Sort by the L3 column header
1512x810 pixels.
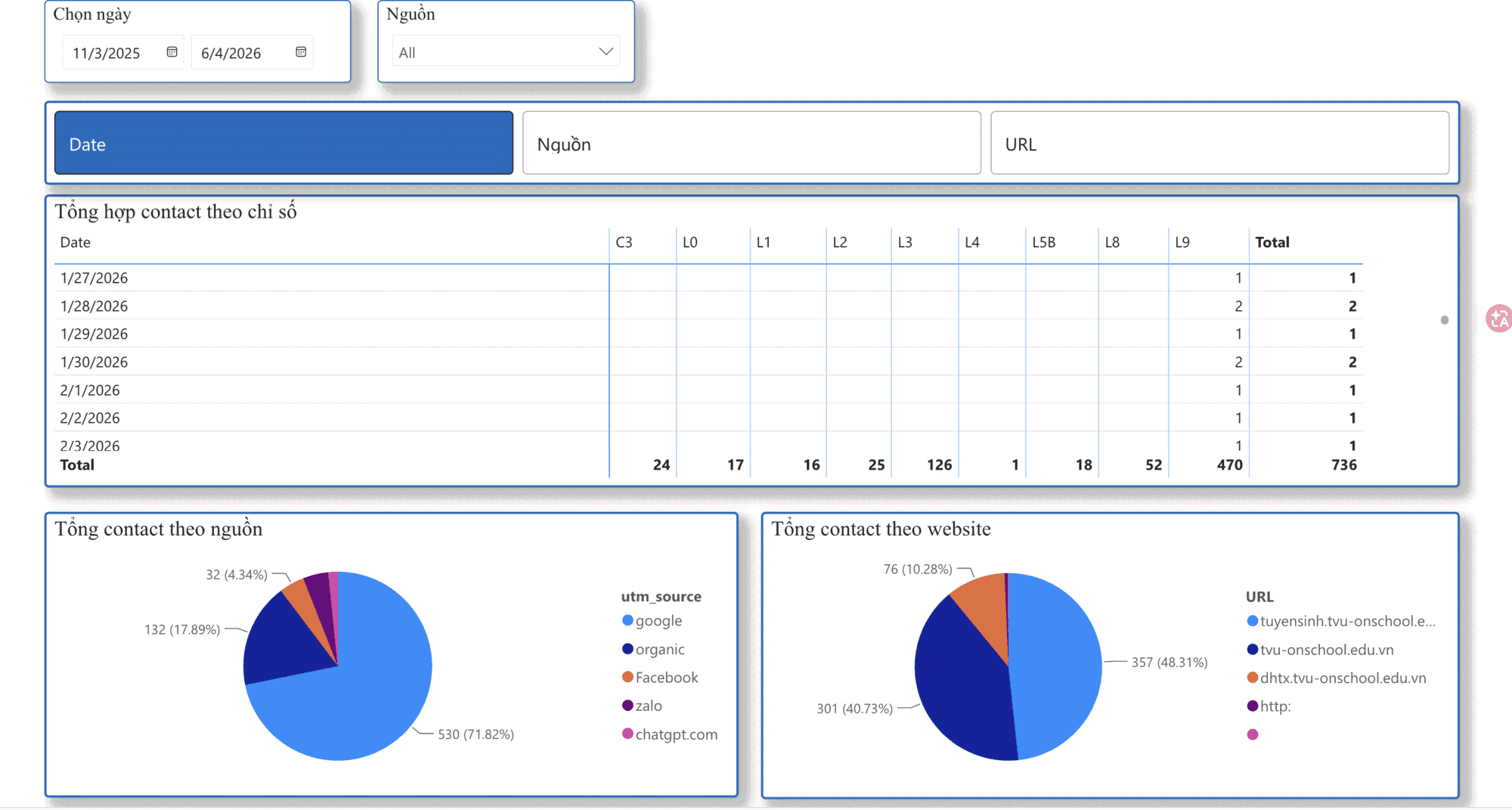coord(905,243)
